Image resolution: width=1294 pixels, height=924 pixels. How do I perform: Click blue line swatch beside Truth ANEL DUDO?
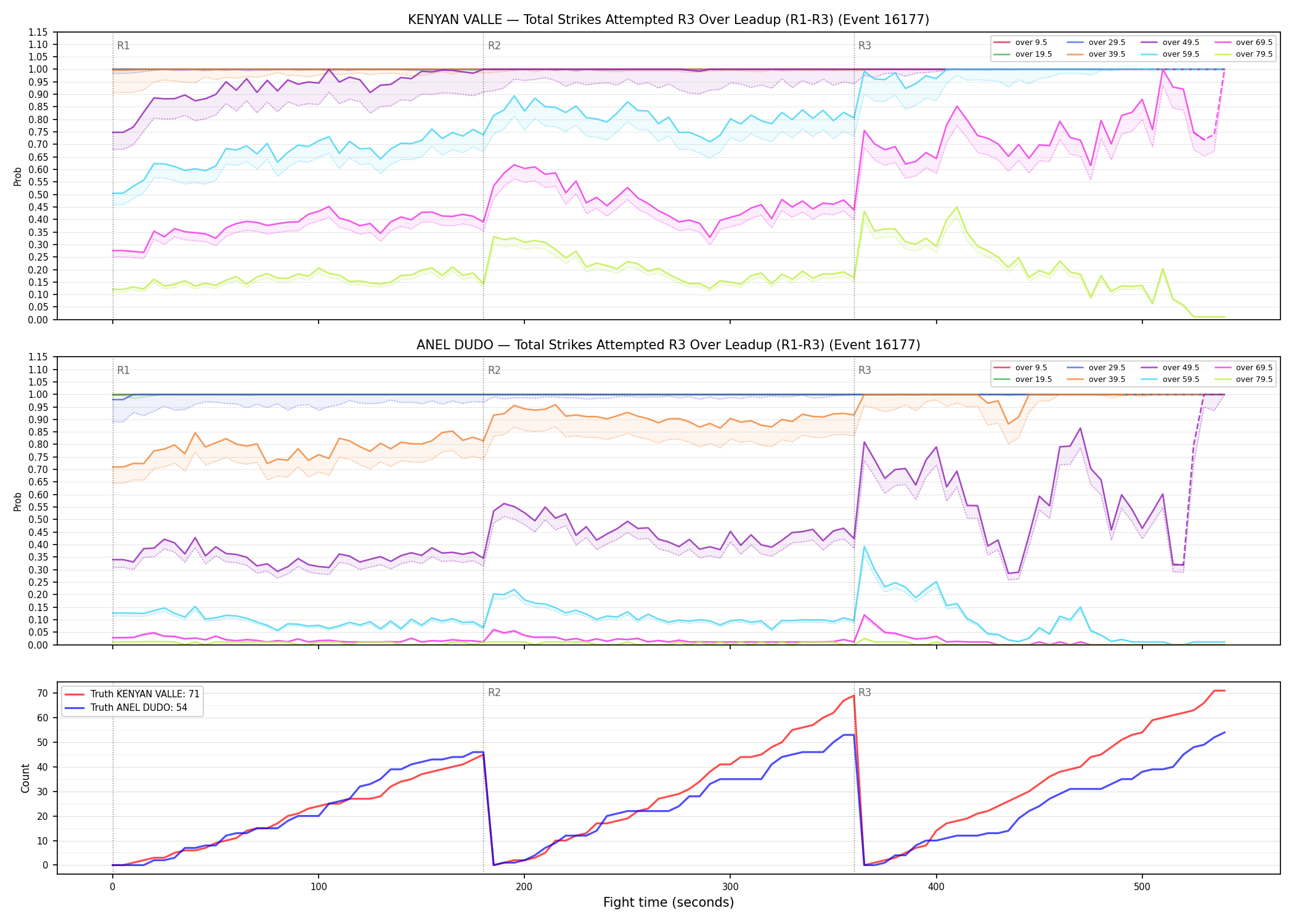coord(74,708)
